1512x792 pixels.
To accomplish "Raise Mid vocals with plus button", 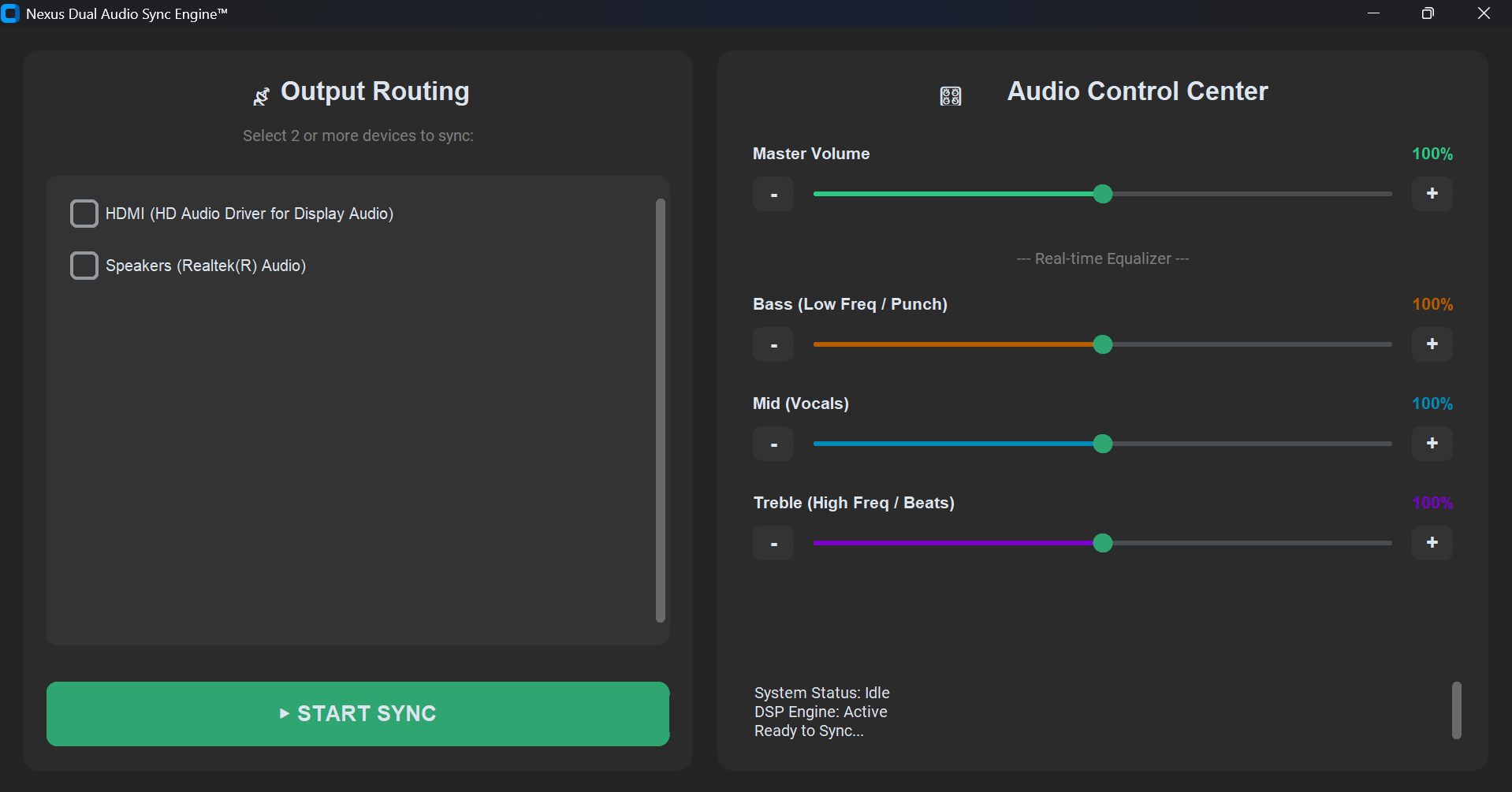I will pos(1432,444).
